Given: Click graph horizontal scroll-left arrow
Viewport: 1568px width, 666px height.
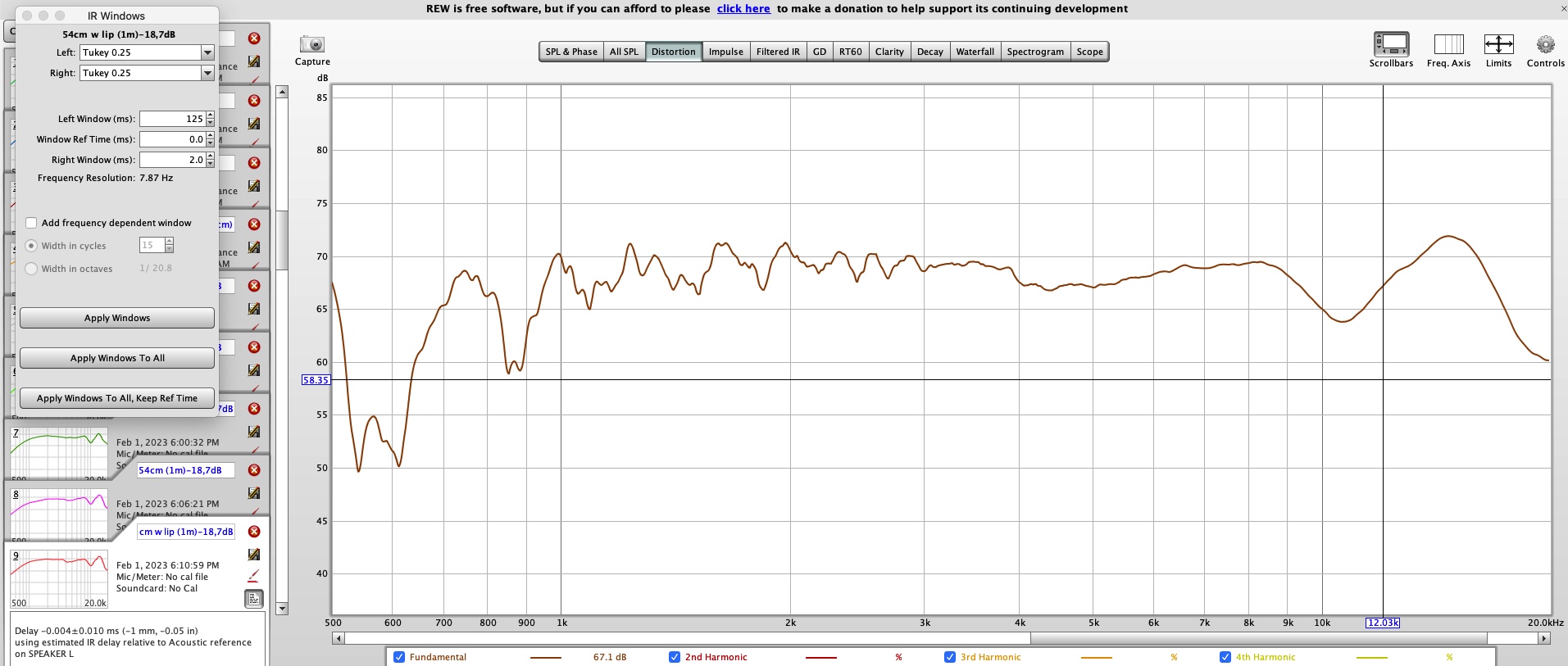Looking at the screenshot, I should (338, 638).
